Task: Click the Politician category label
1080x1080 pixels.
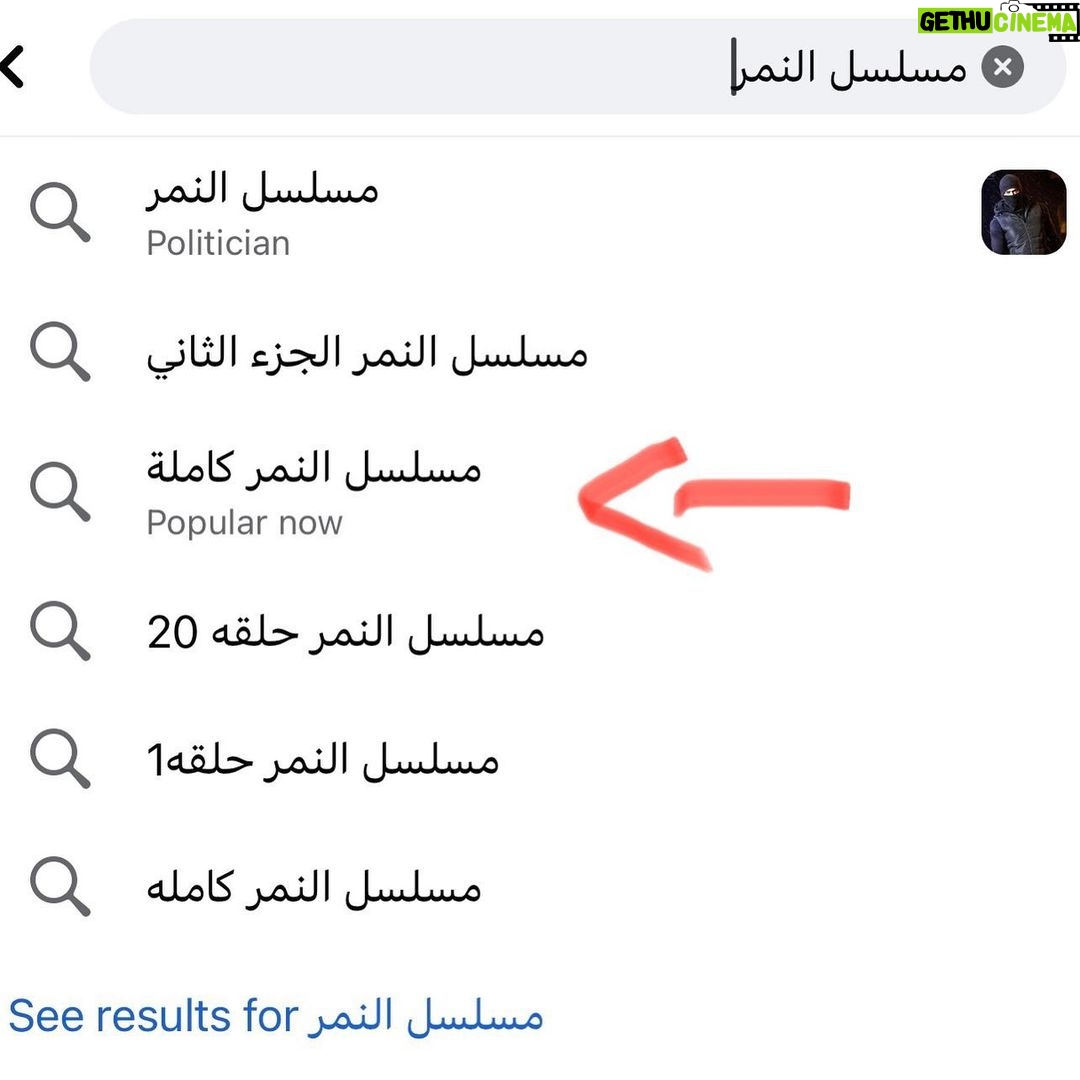Action: [218, 243]
